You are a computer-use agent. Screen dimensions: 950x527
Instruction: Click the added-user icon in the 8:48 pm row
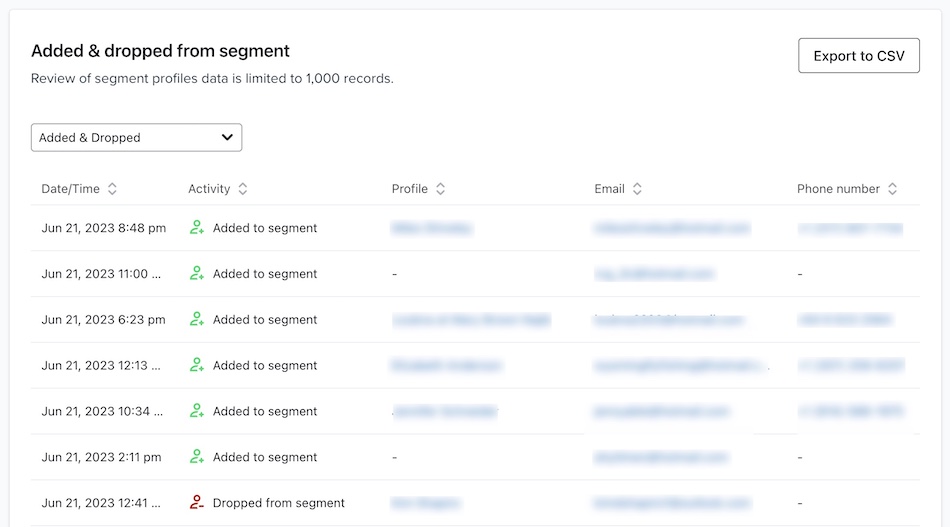[x=197, y=228]
